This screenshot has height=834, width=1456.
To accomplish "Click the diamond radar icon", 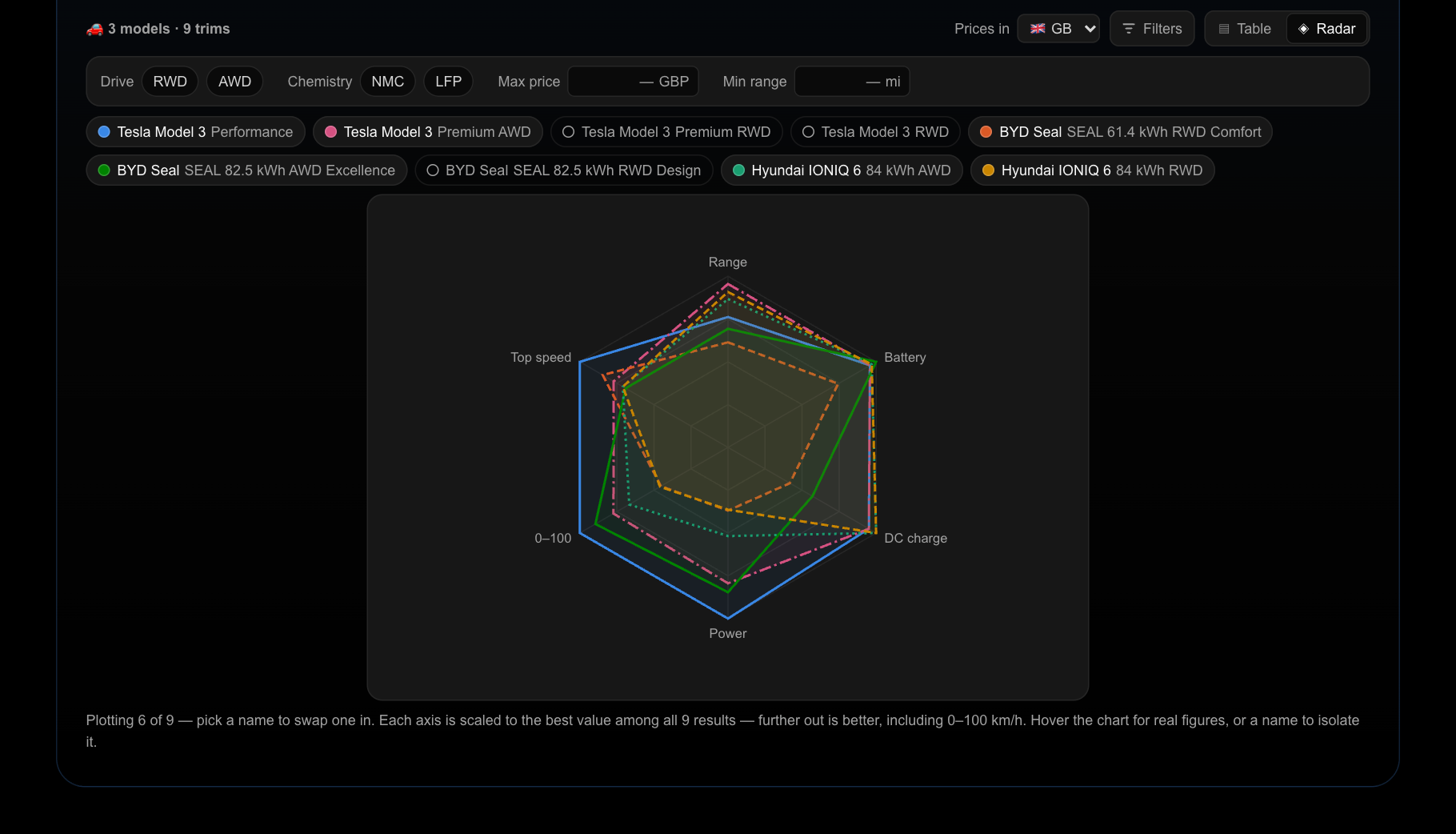I will click(x=1303, y=29).
